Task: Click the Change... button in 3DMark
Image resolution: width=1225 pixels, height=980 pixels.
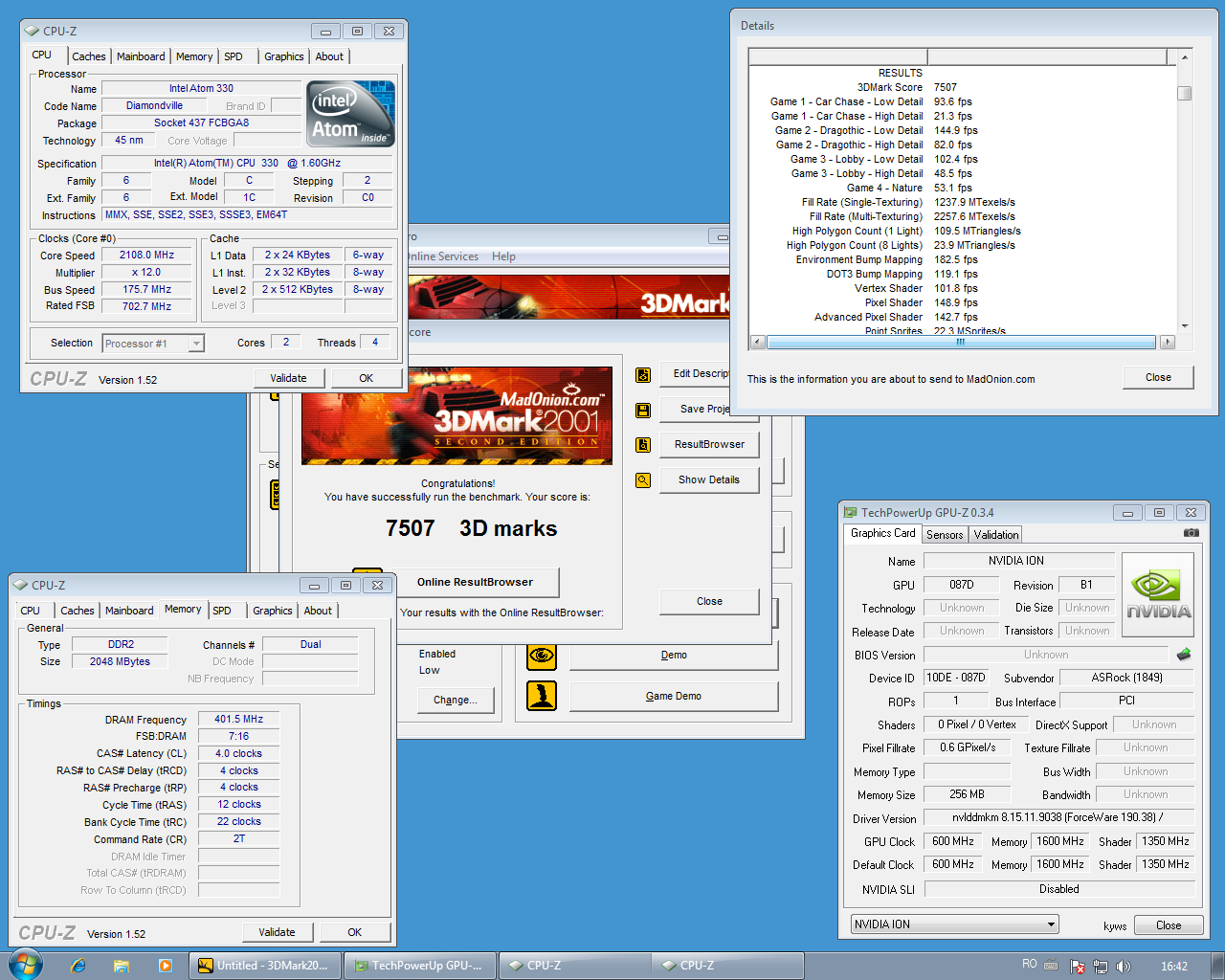Action: (x=456, y=701)
